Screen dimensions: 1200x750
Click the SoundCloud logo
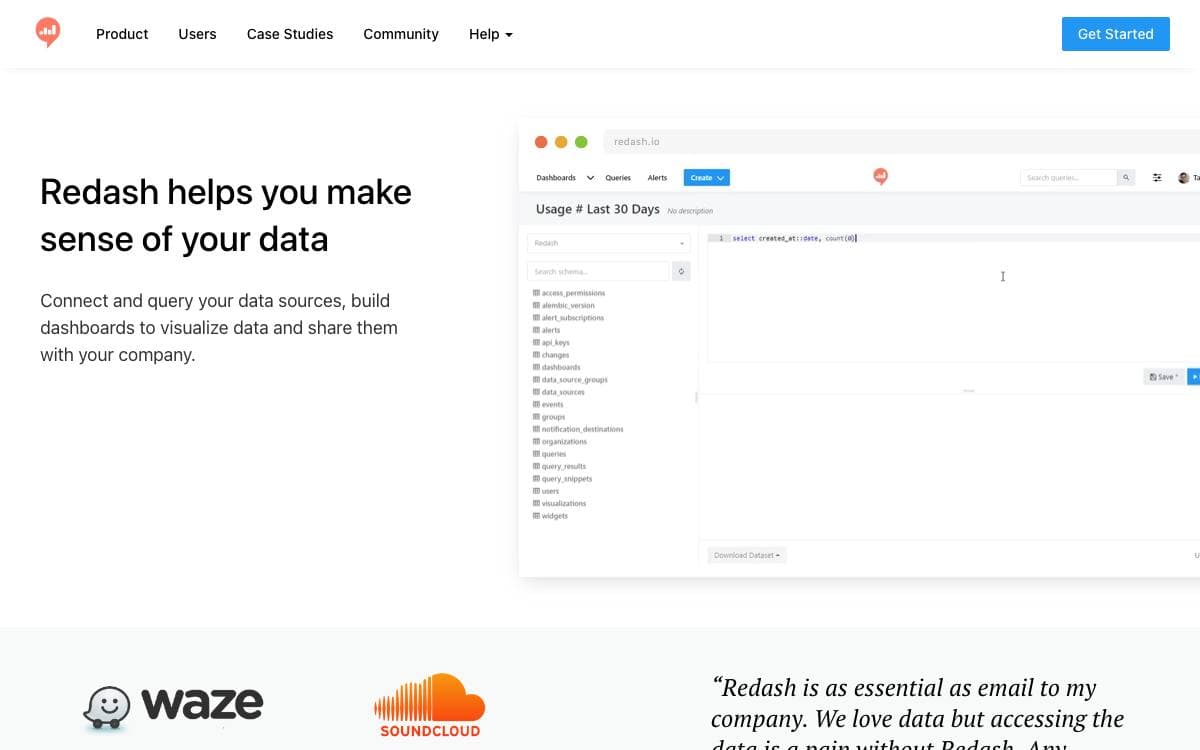click(430, 704)
